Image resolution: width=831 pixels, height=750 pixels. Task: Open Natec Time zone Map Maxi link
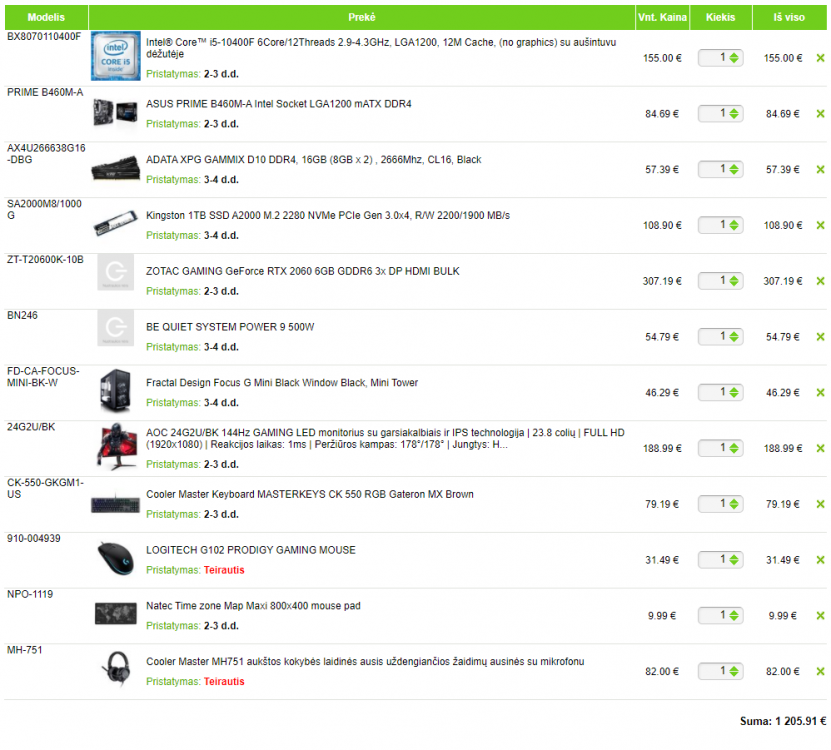253,606
